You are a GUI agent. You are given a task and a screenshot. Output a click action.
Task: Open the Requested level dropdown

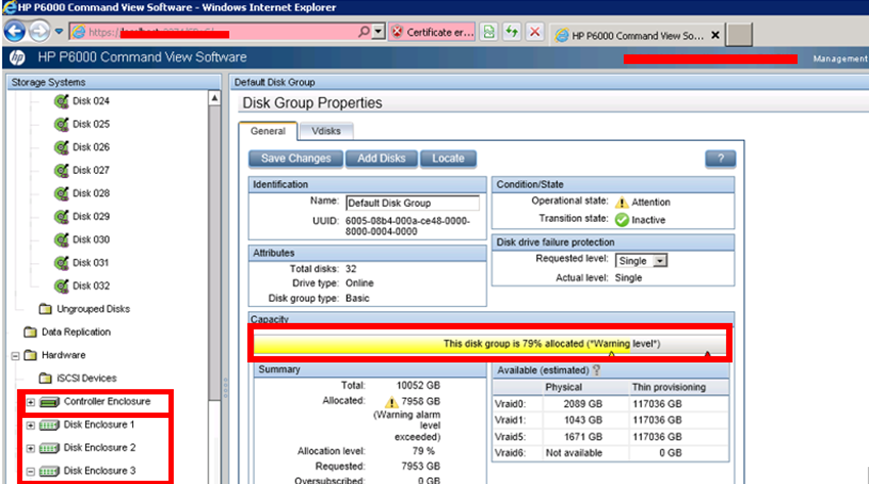(x=660, y=261)
